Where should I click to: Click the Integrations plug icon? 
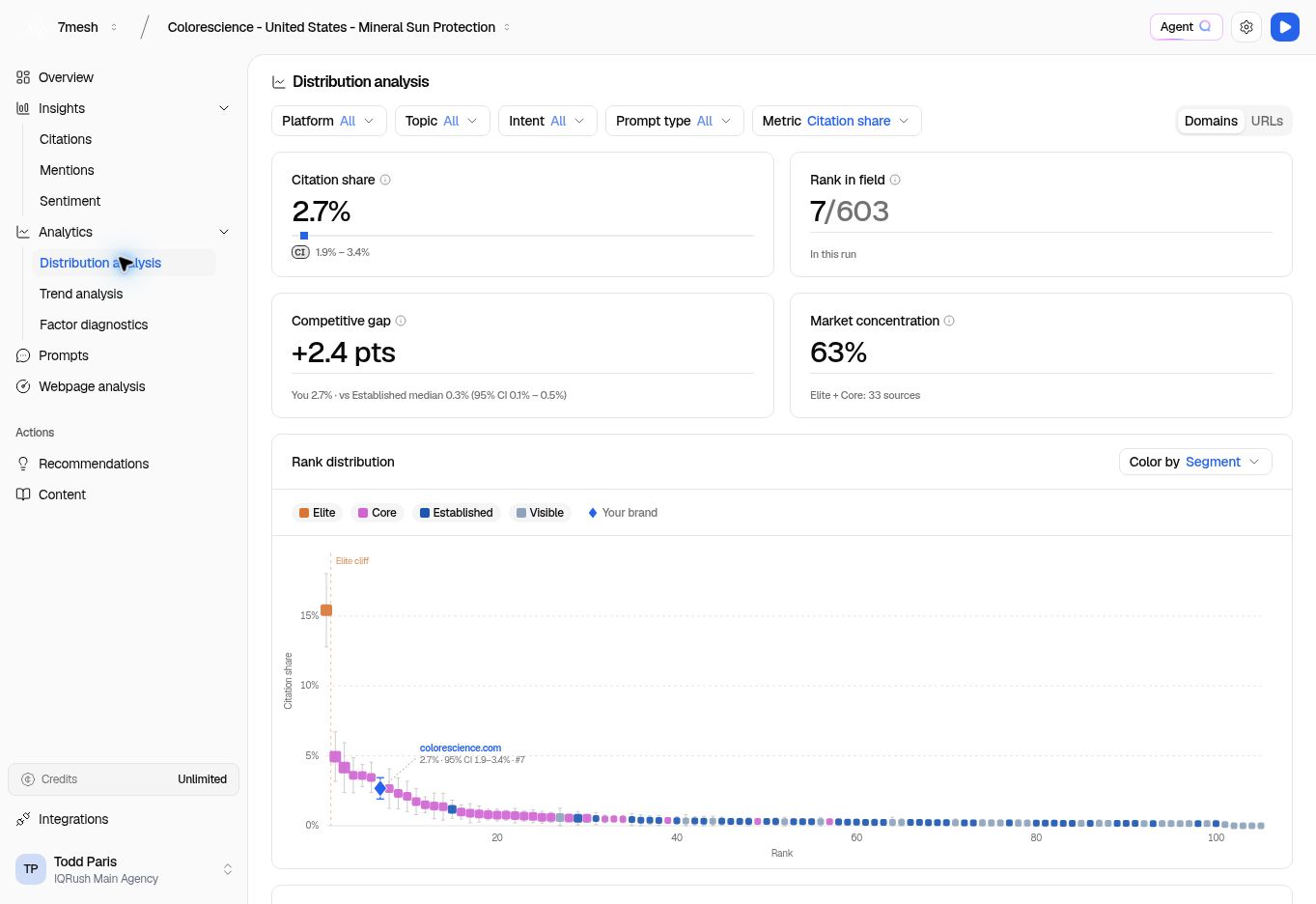click(23, 819)
